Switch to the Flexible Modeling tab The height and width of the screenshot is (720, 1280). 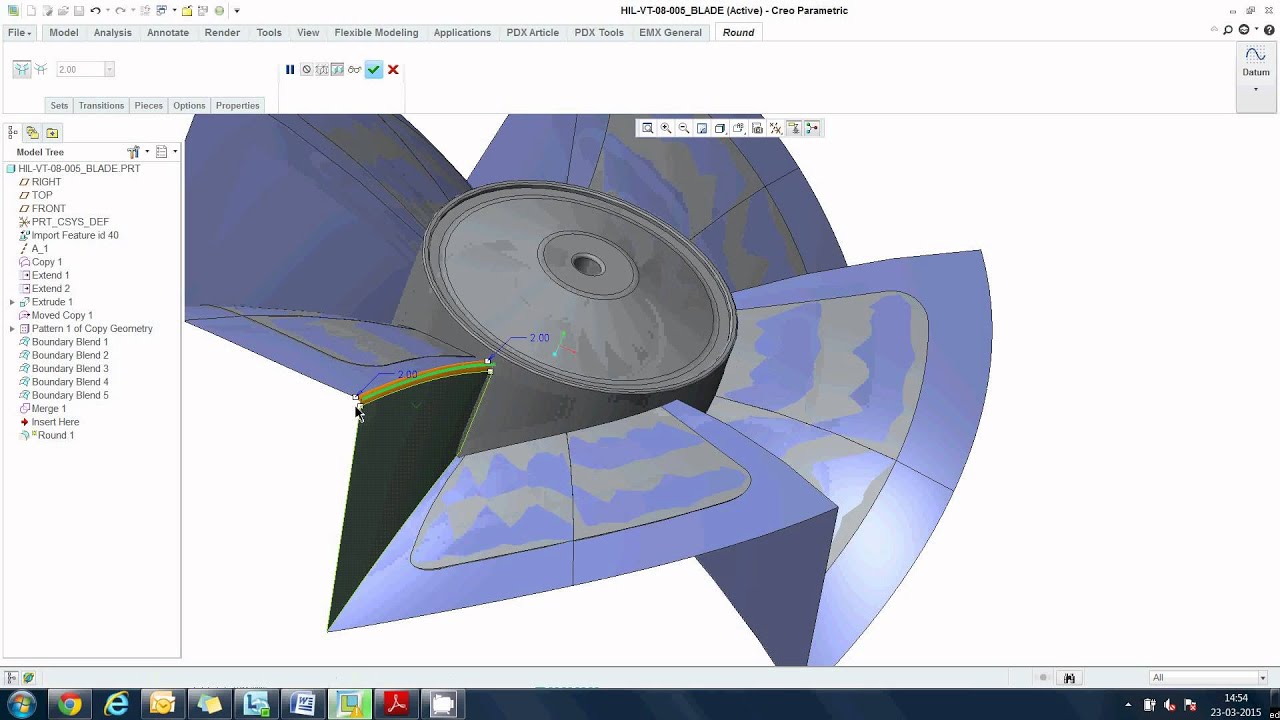(x=376, y=32)
